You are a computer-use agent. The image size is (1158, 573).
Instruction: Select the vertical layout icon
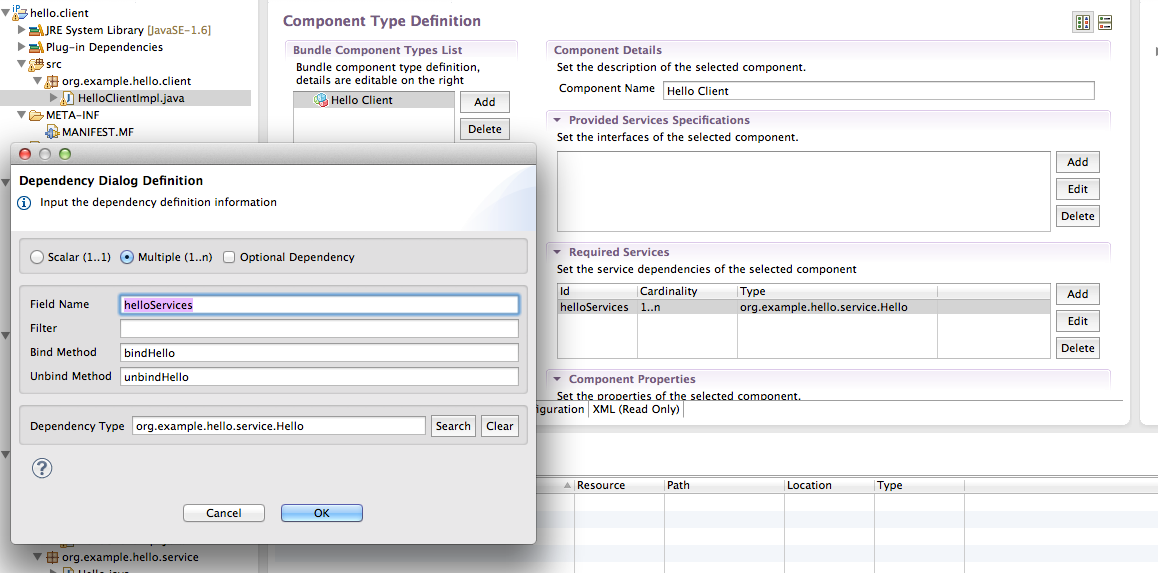pyautogui.click(x=1105, y=23)
